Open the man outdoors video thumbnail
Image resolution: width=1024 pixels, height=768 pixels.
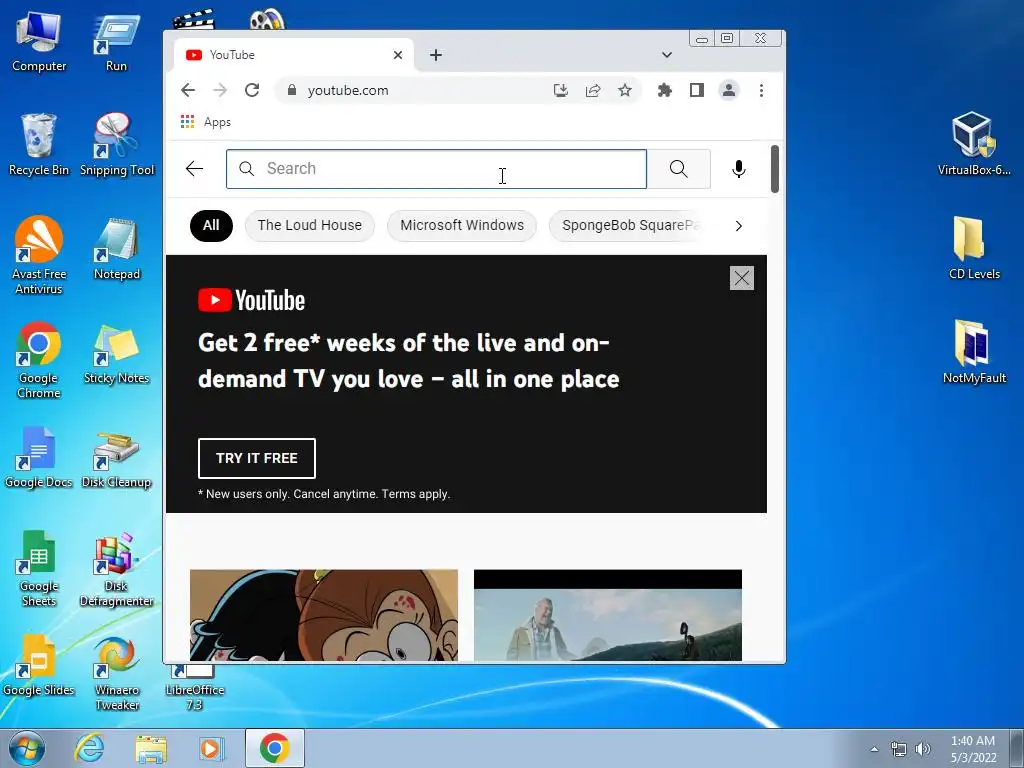(608, 615)
